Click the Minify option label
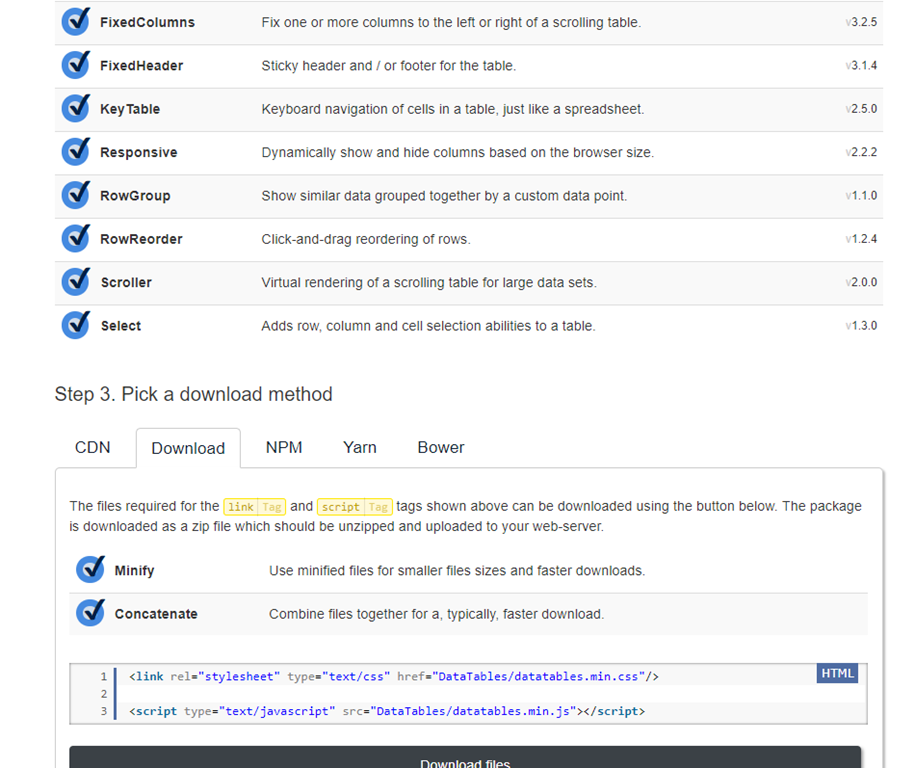Screen dimensions: 915x768 134,570
